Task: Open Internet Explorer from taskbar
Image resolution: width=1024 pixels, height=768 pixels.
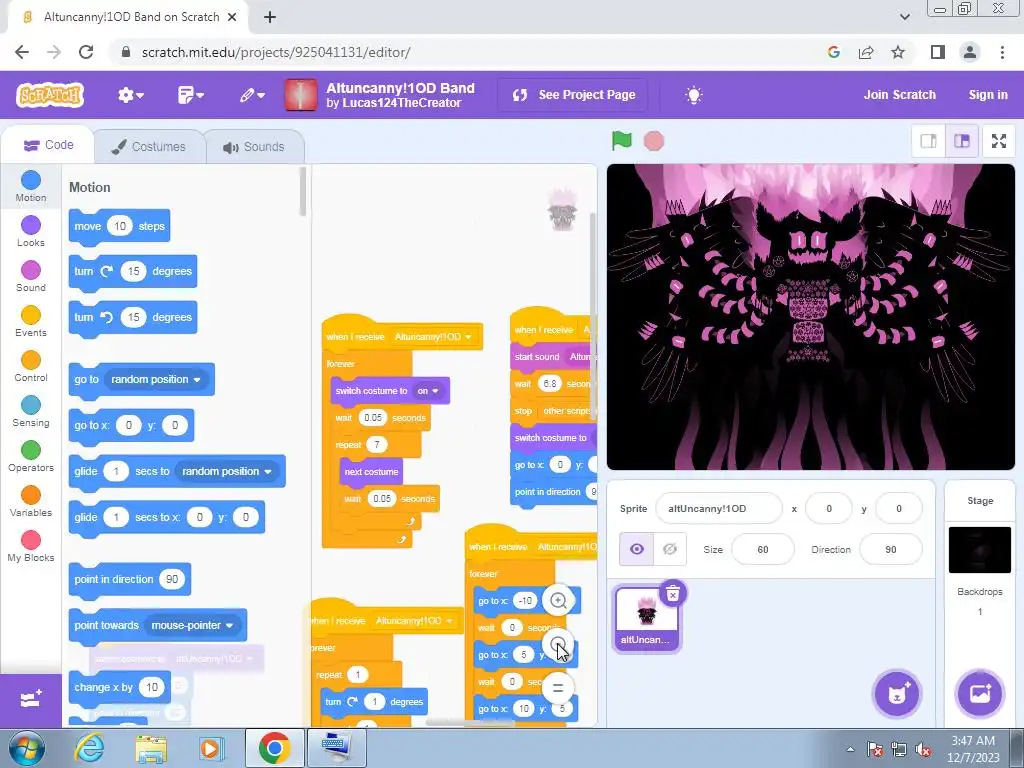Action: click(89, 748)
